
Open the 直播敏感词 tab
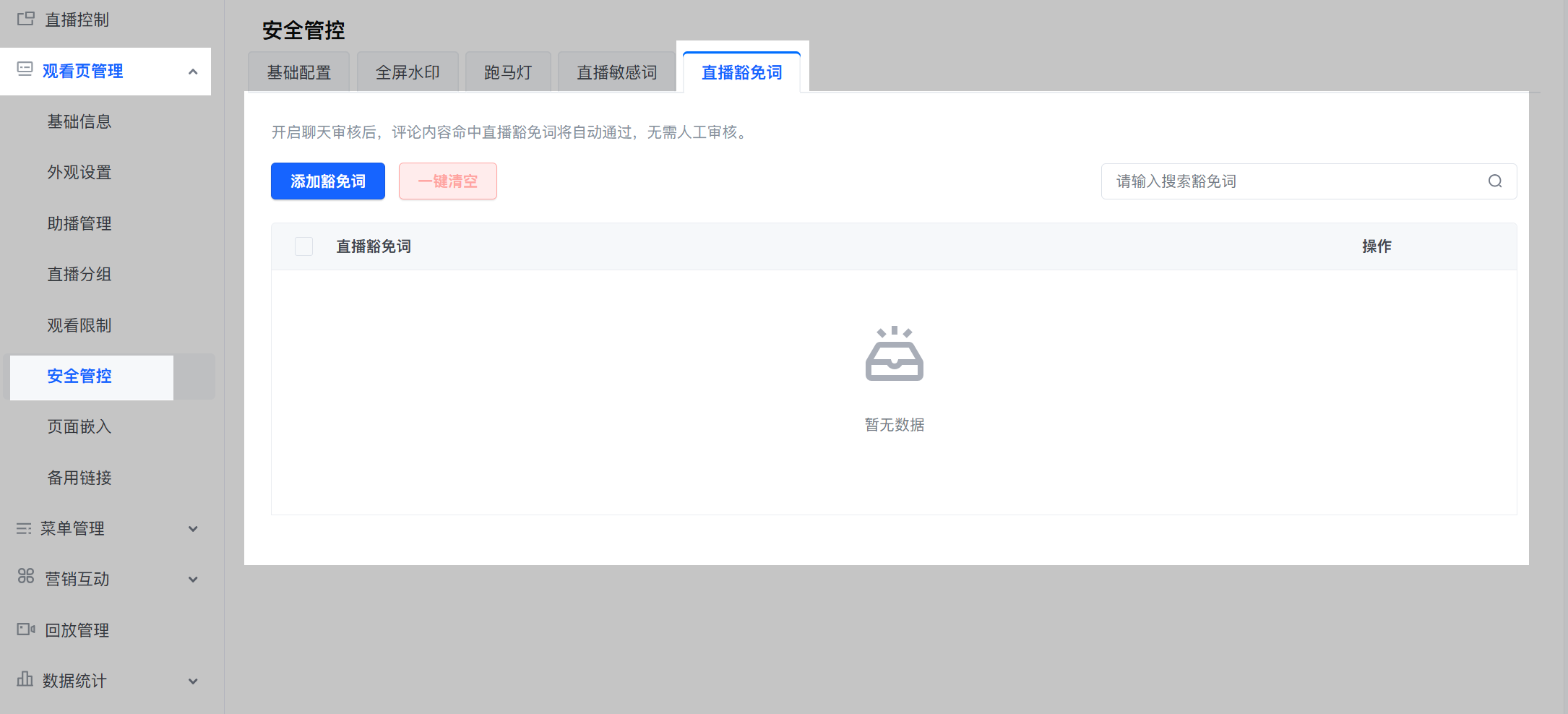616,72
